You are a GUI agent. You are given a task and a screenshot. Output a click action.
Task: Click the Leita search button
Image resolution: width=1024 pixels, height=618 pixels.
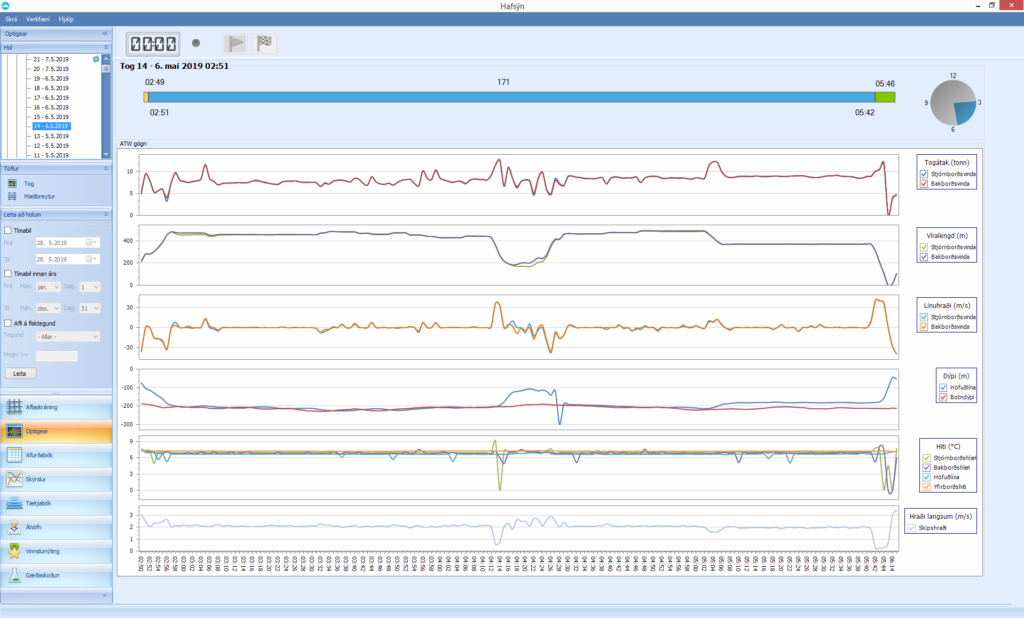pos(20,374)
